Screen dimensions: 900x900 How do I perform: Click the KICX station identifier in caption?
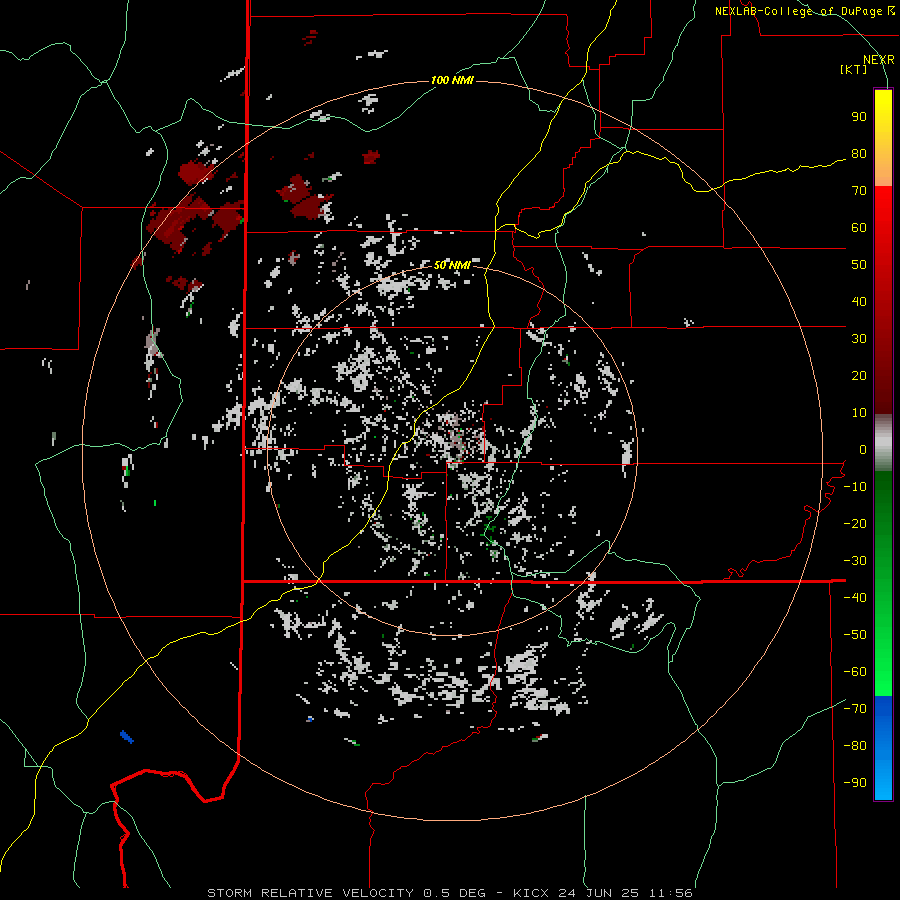[x=531, y=893]
